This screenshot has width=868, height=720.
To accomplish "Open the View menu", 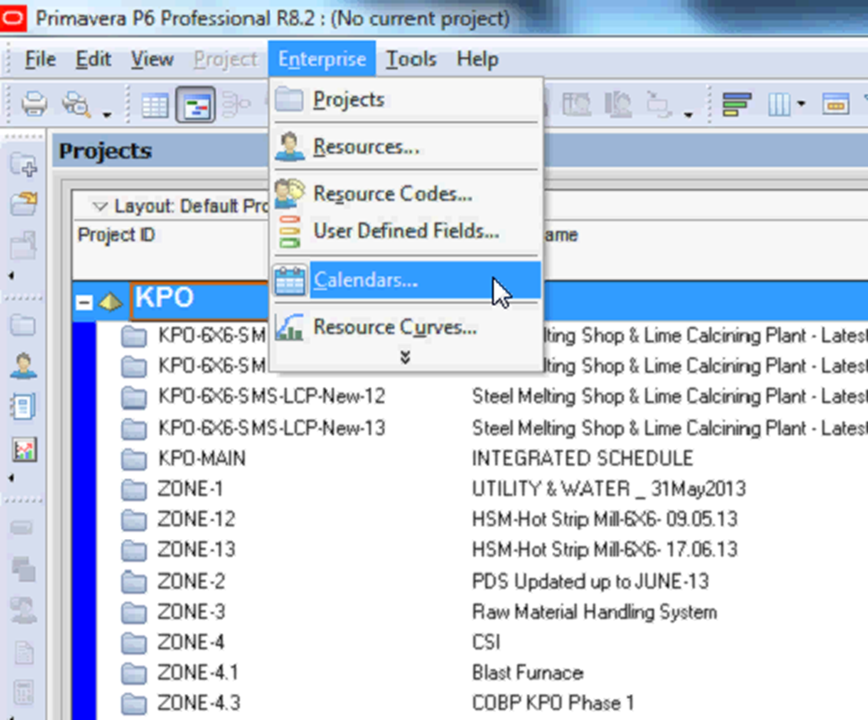I will click(152, 59).
